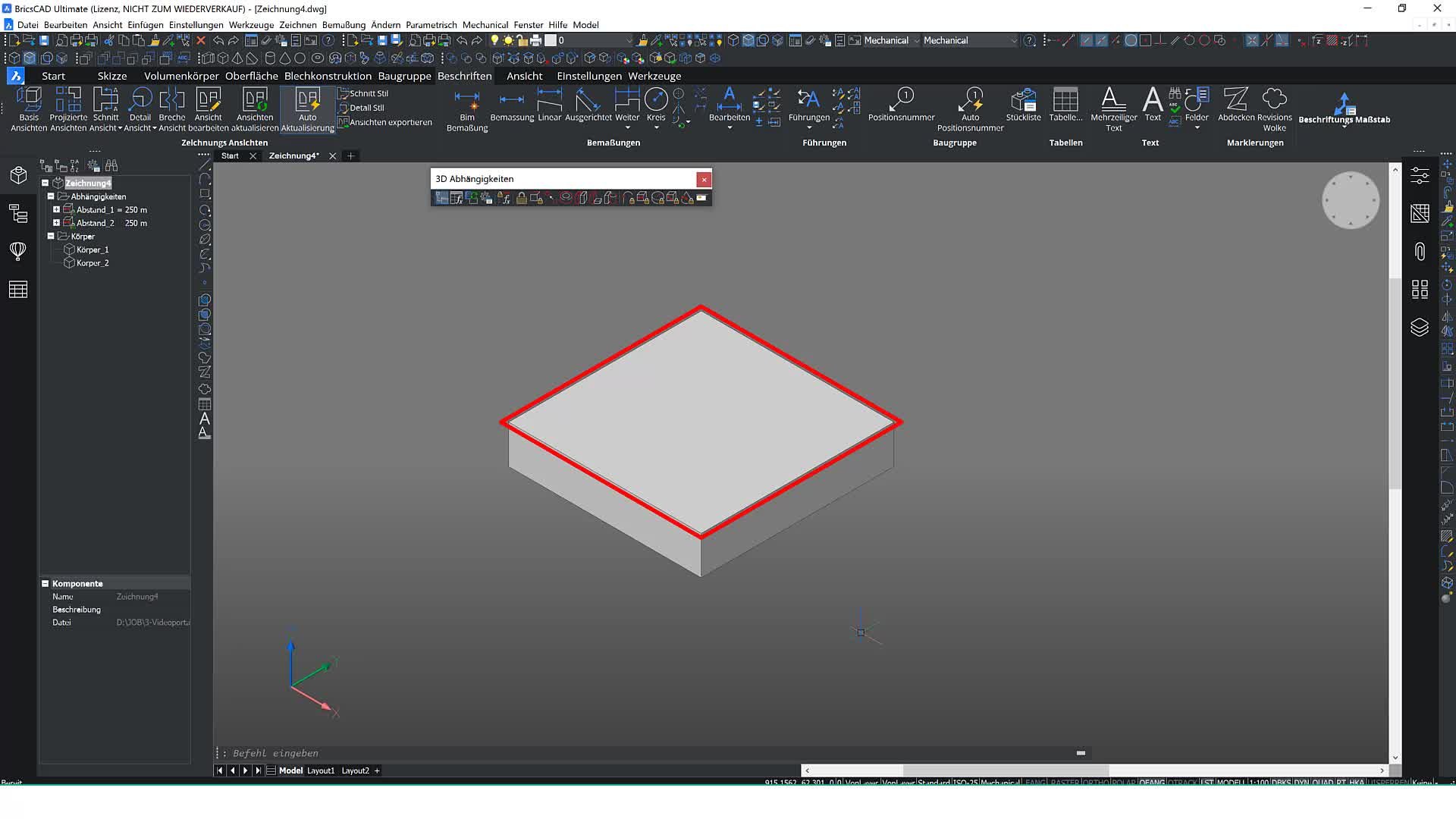Switch to the Layout2 tab
1456x819 pixels.
click(x=355, y=770)
